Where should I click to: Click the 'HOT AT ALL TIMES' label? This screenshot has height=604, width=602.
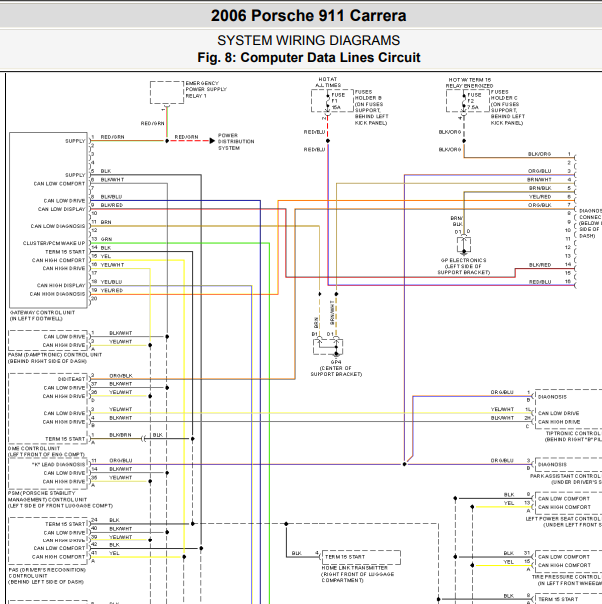(x=328, y=82)
